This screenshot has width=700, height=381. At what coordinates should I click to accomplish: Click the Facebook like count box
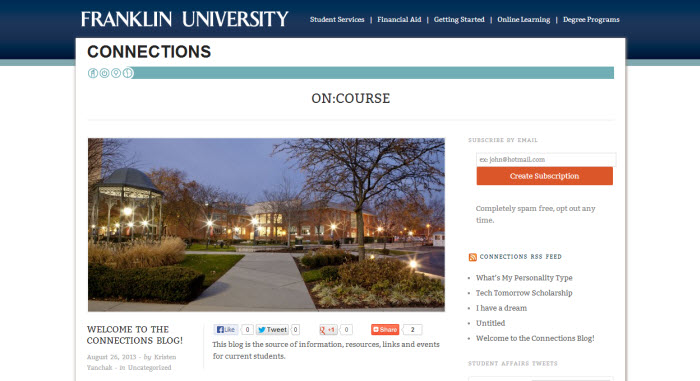point(247,330)
